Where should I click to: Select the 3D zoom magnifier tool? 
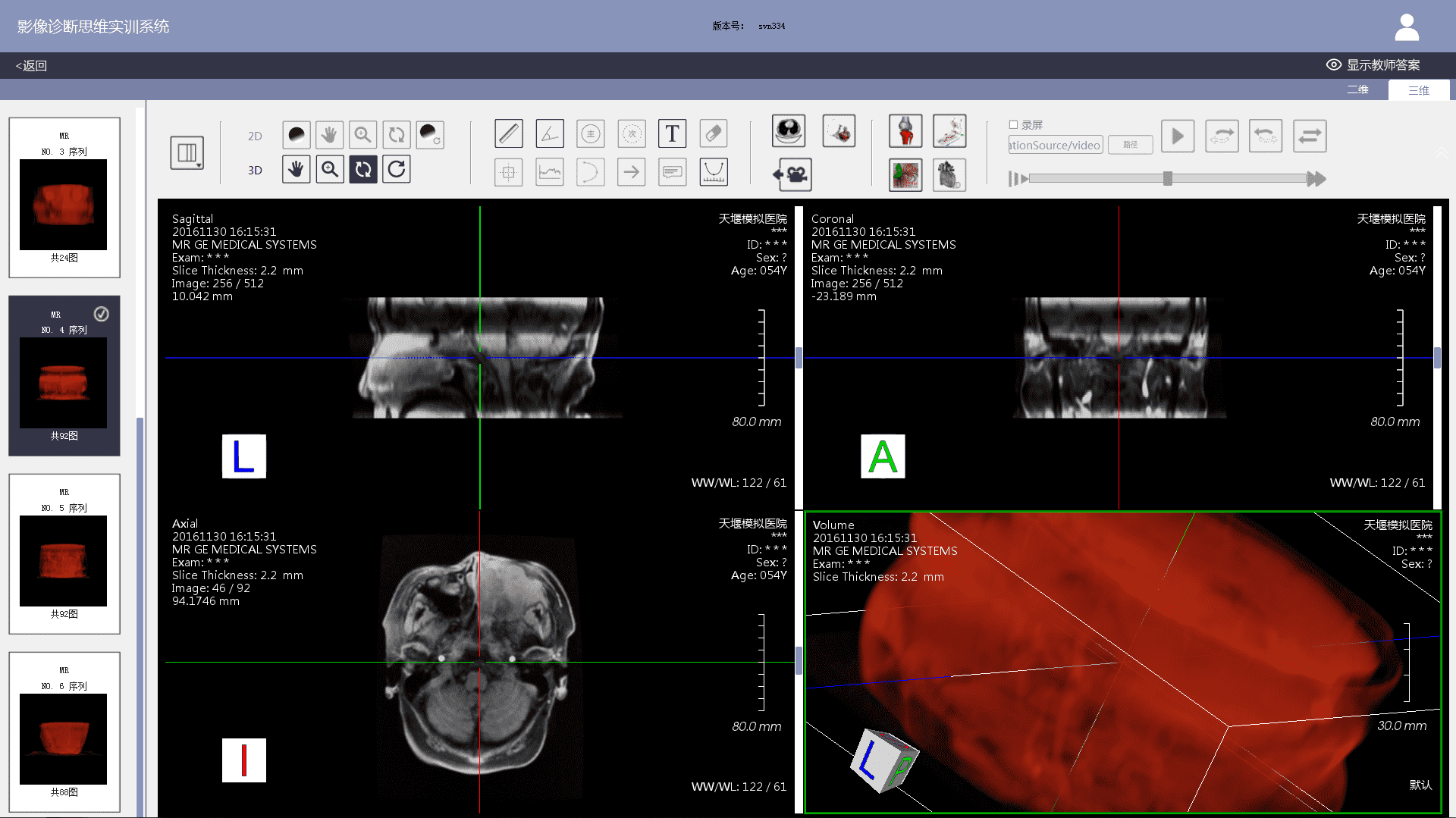tap(330, 169)
